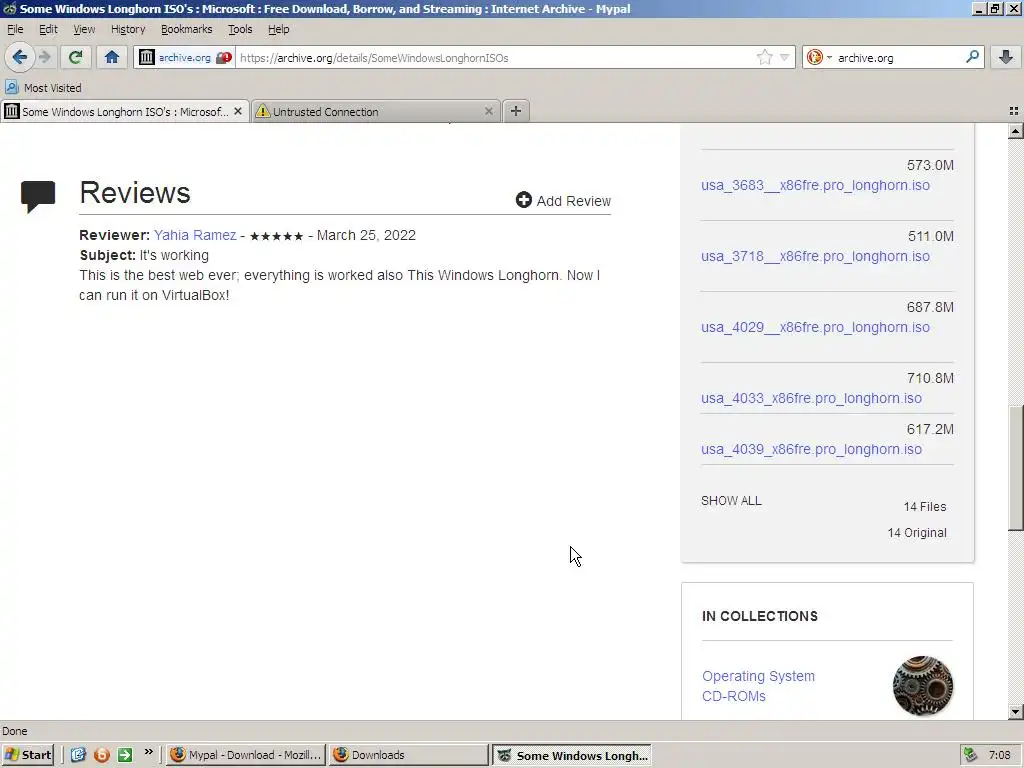Open the downloads arrow button
1024x768 pixels.
coord(1006,57)
